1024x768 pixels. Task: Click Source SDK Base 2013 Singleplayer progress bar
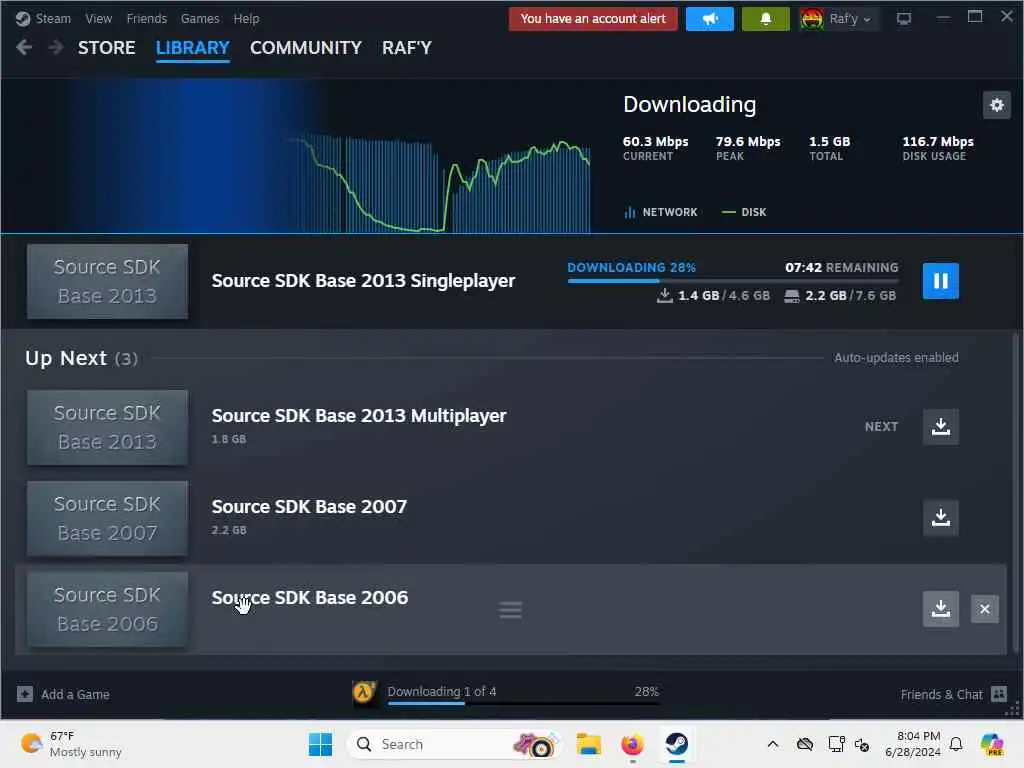coord(733,281)
